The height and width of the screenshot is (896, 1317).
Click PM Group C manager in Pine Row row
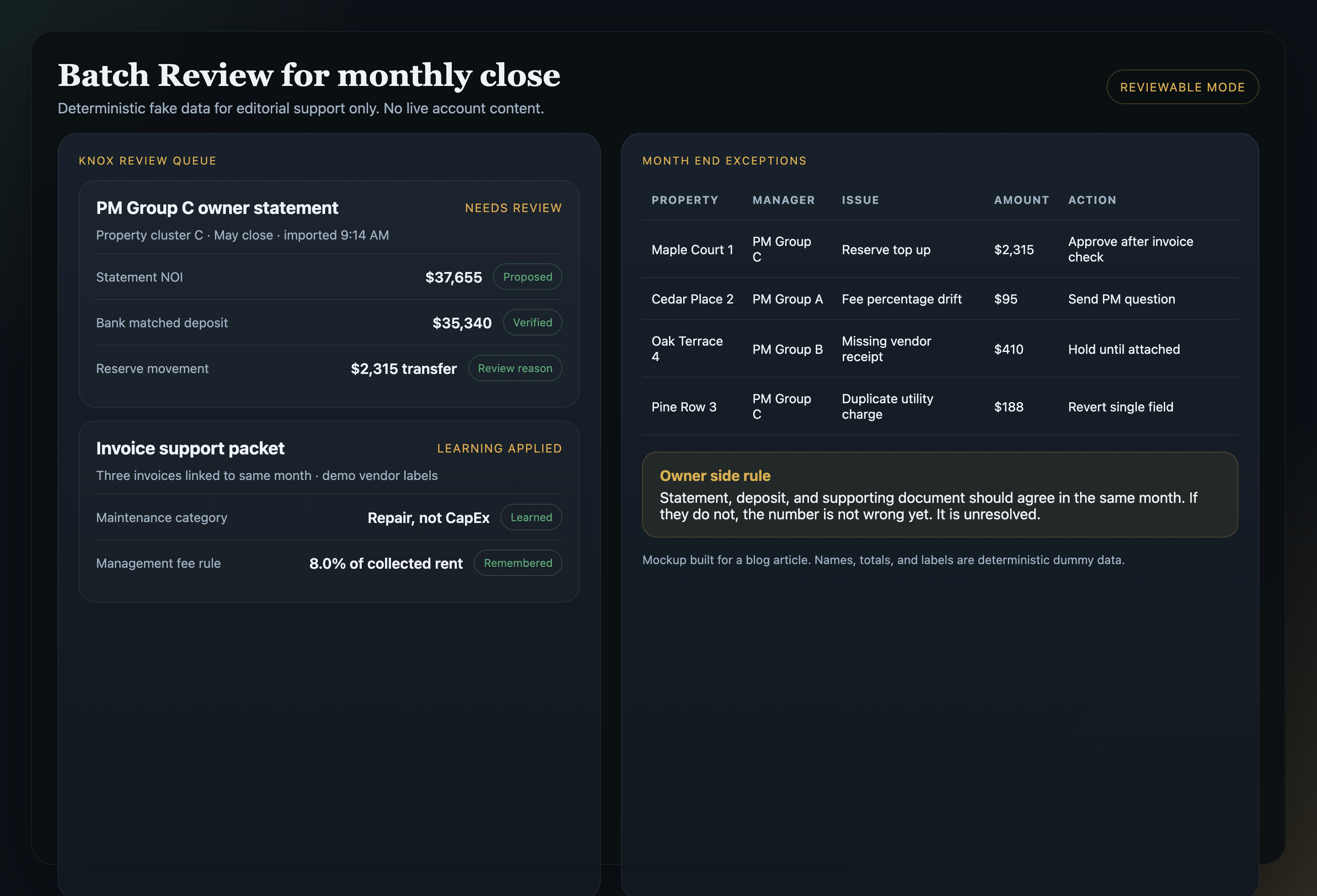click(782, 407)
